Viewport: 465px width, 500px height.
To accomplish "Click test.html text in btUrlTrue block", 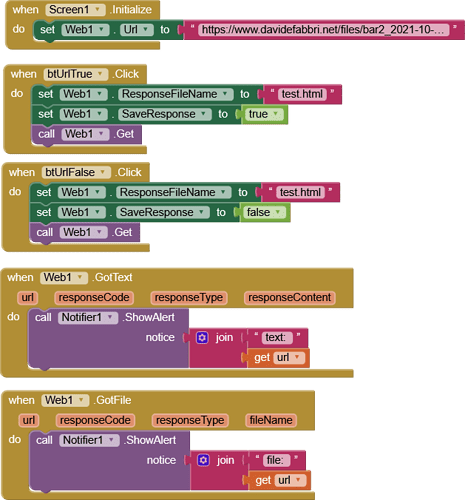I will pos(302,94).
